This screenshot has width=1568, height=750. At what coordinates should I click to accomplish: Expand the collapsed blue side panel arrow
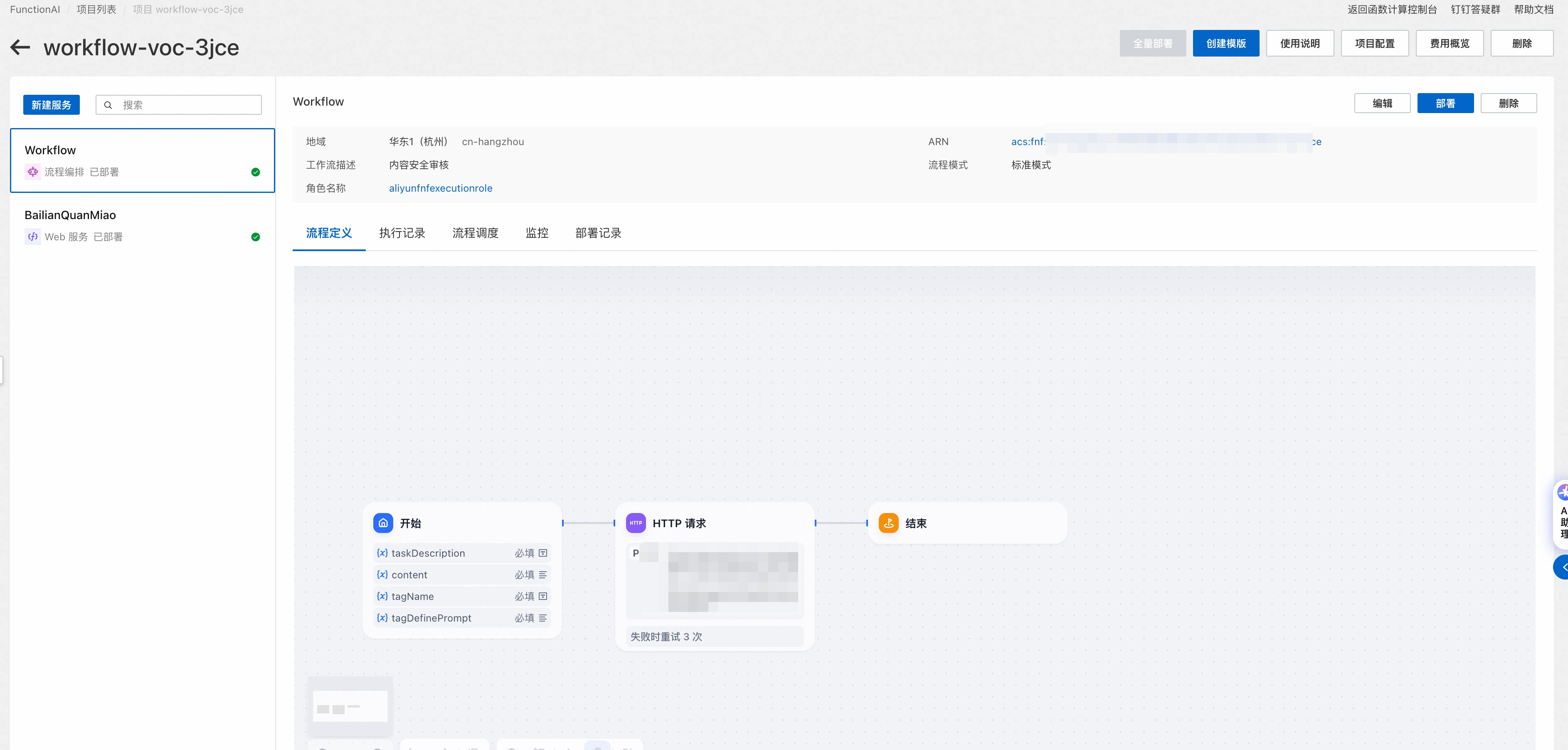tap(1562, 567)
